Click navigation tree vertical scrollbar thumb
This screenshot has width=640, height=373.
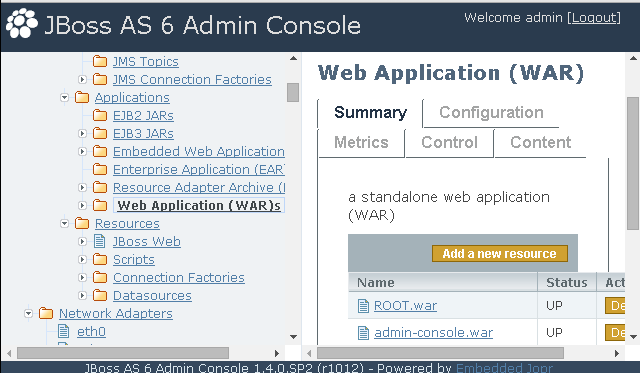(293, 92)
